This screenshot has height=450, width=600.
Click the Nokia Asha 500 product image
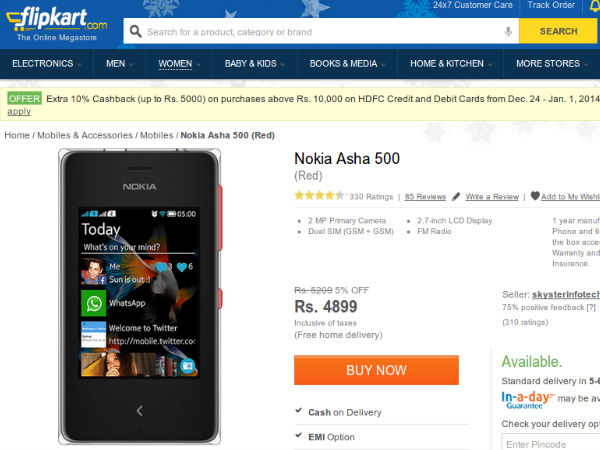coord(139,296)
